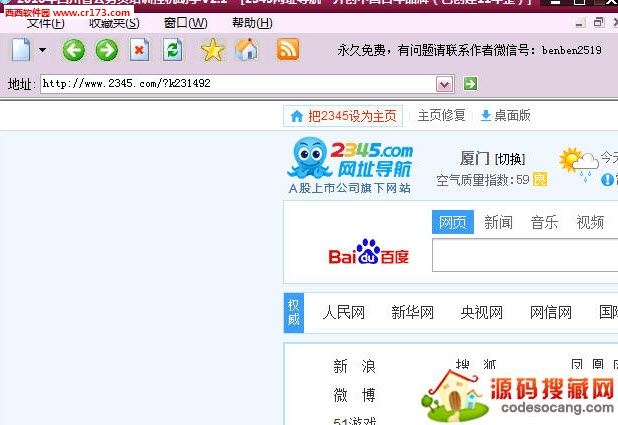The height and width of the screenshot is (425, 618).
Task: Refresh the page using green refresh icon
Action: tap(173, 50)
